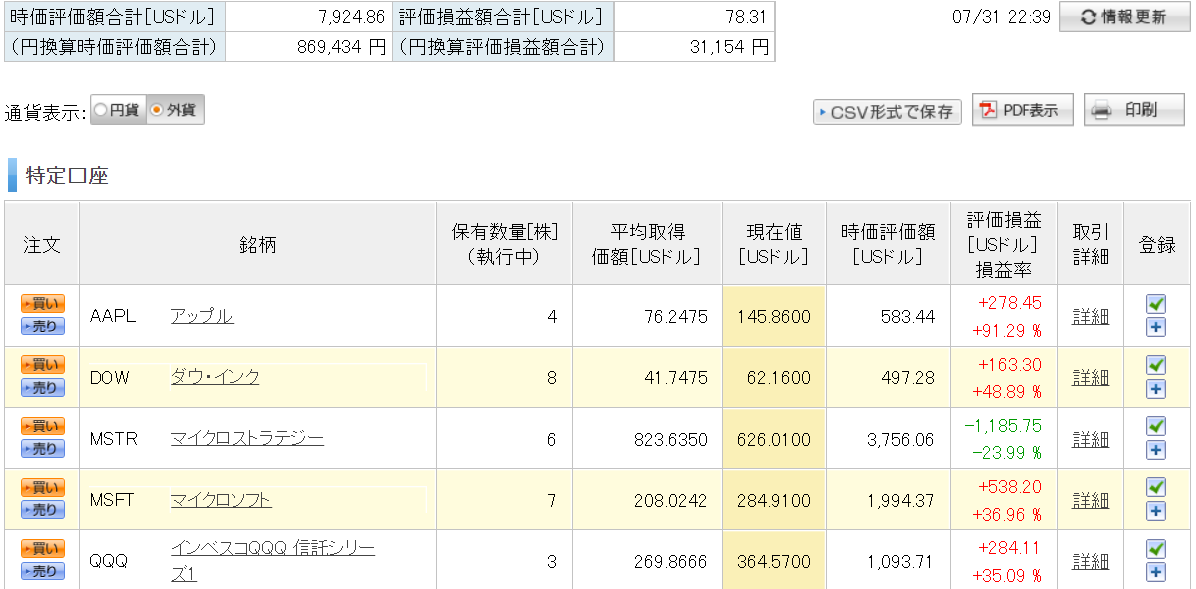Click the 特定口座 section heading
Image resolution: width=1196 pixels, height=589 pixels.
67,176
